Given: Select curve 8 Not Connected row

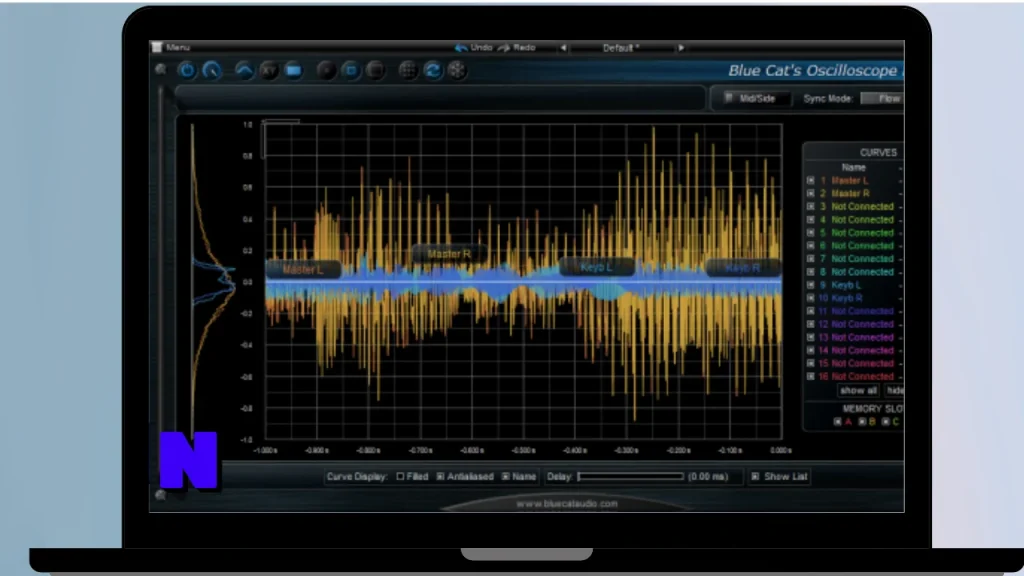Looking at the screenshot, I should click(855, 272).
